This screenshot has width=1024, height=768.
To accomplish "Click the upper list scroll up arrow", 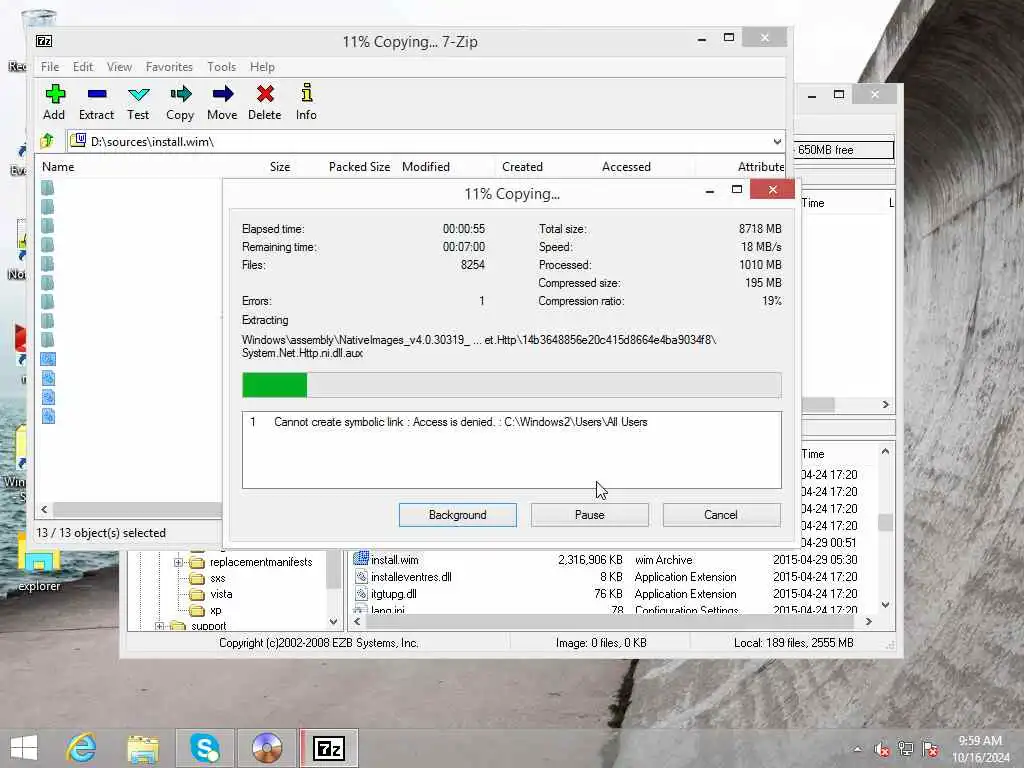I will (886, 451).
